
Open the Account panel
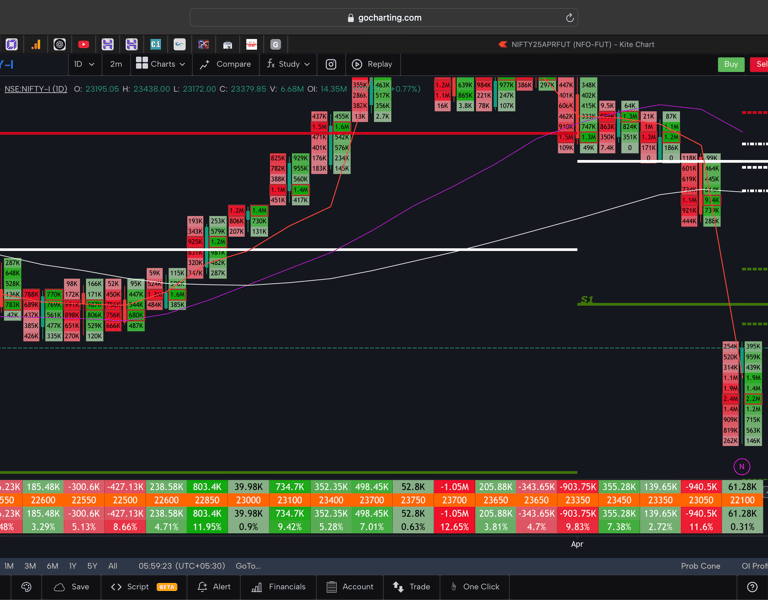tap(350, 587)
